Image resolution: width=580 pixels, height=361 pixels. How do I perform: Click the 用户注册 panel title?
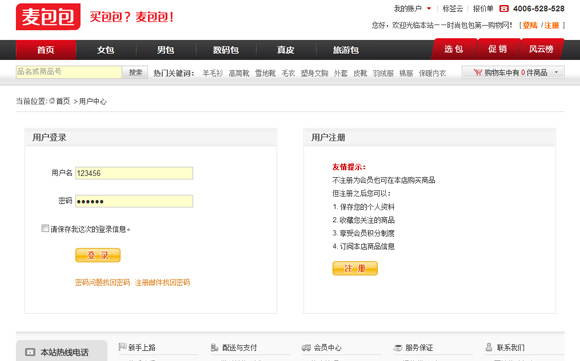click(328, 138)
